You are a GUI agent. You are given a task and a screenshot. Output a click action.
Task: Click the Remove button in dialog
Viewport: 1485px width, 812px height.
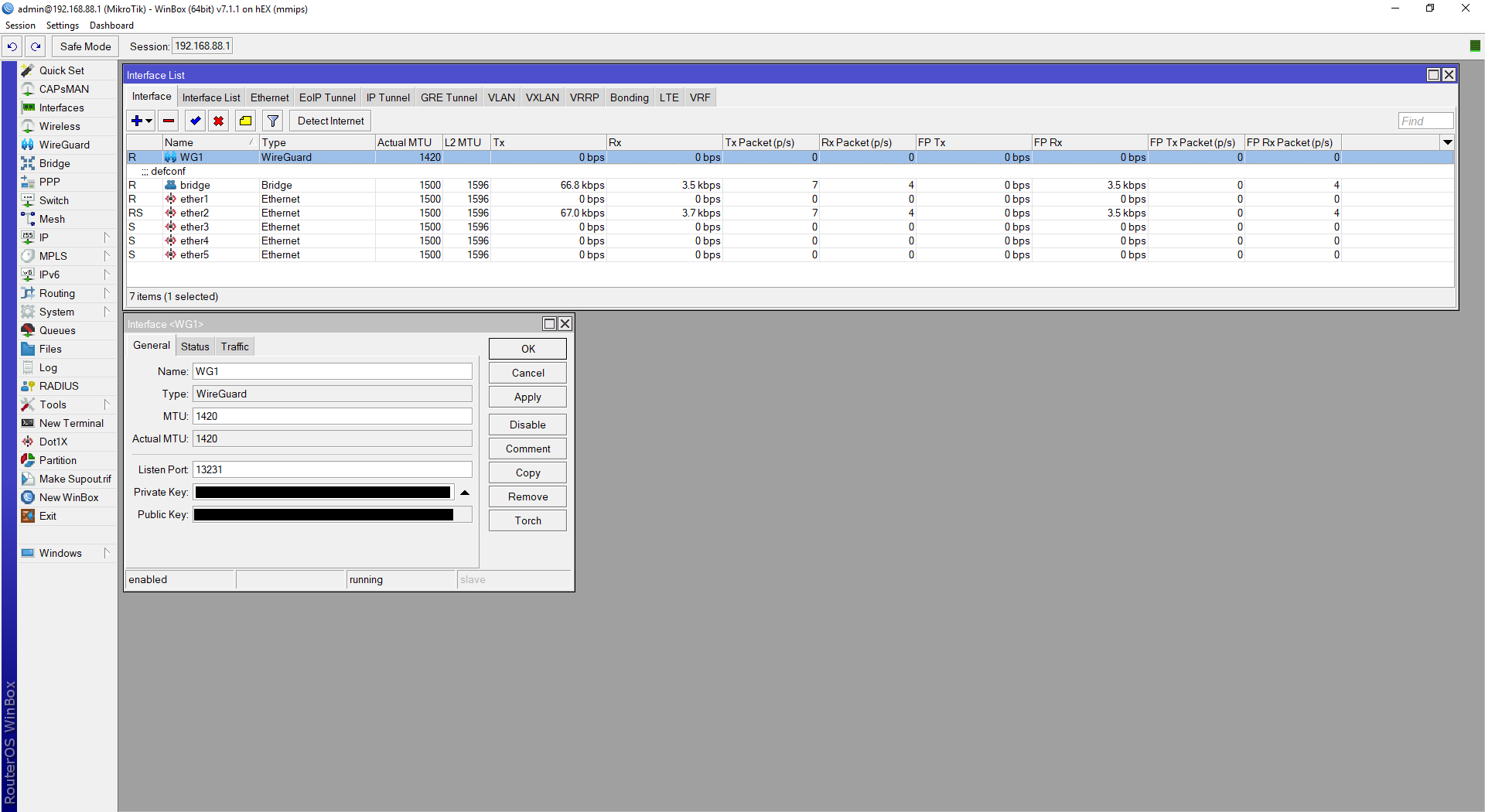[x=527, y=496]
